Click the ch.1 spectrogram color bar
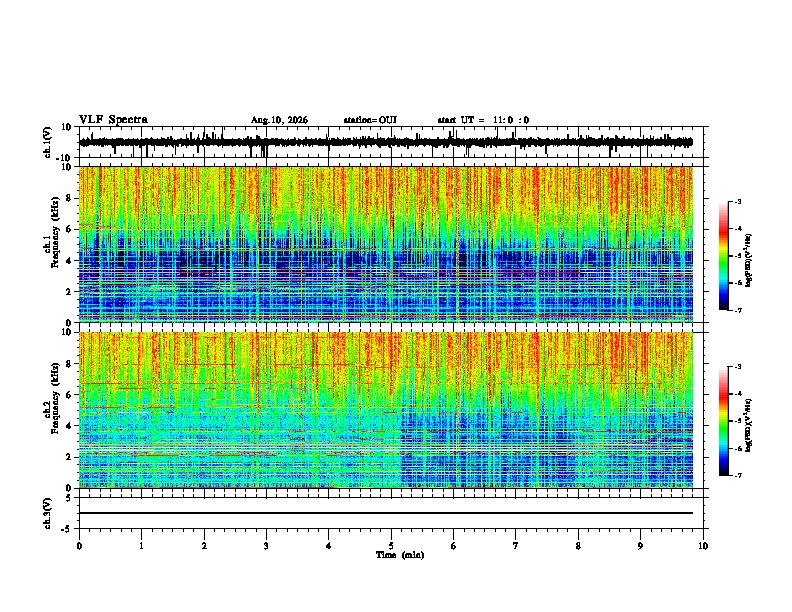This screenshot has height=612, width=792. [724, 256]
